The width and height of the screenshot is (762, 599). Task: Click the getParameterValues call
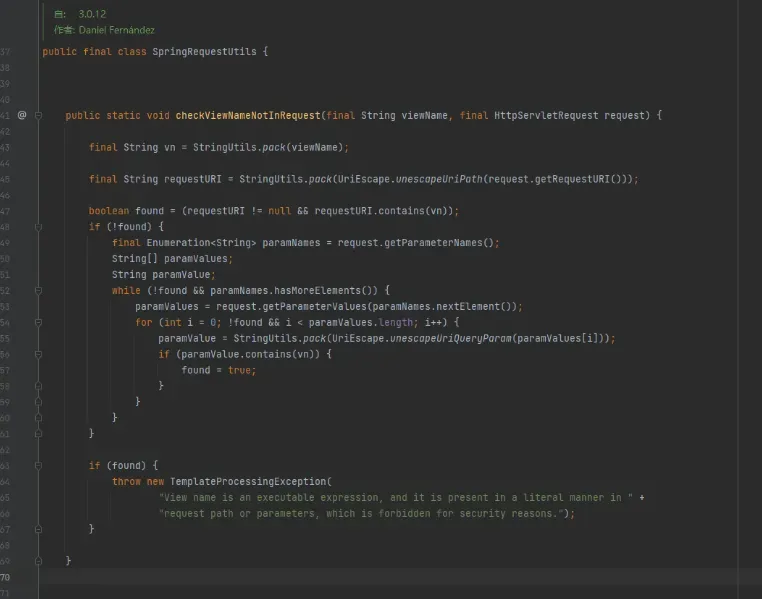[314, 307]
